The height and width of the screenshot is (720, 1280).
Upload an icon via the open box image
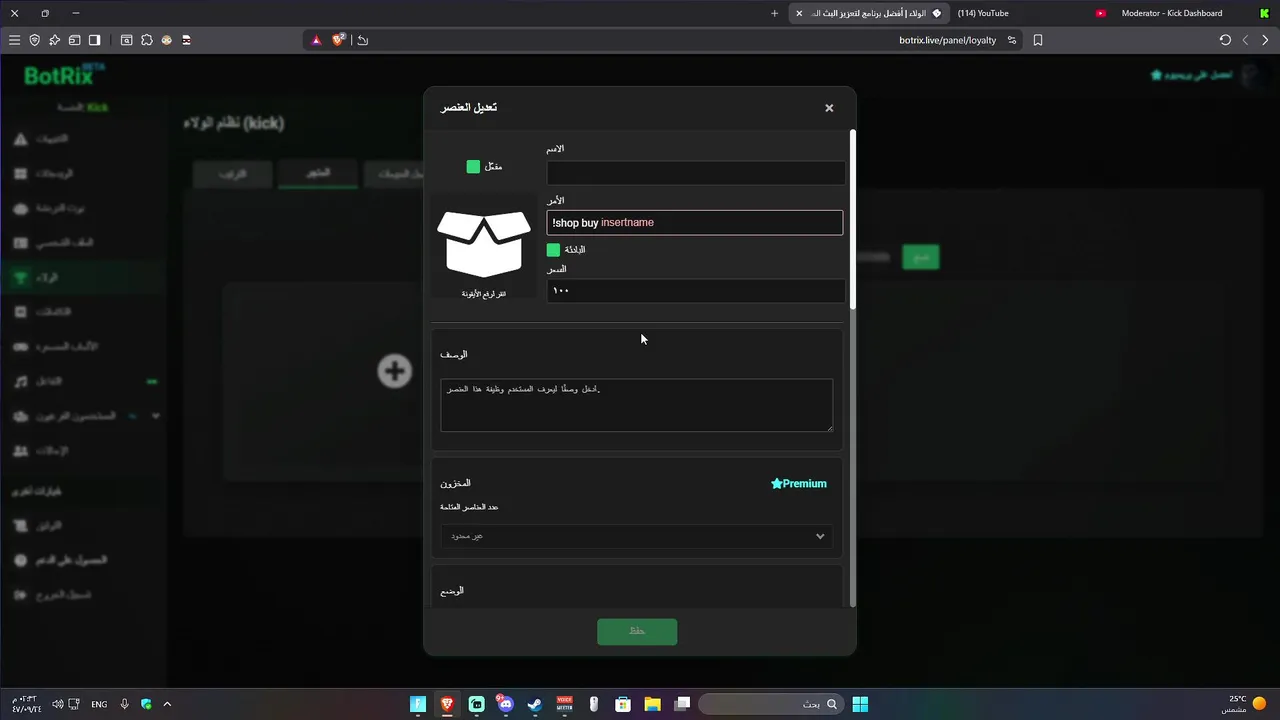pos(484,245)
